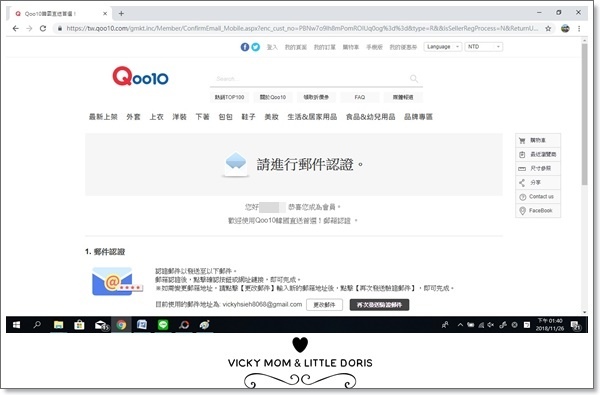The image size is (600, 395).
Task: Select the 最新上架 category
Action: click(x=103, y=117)
